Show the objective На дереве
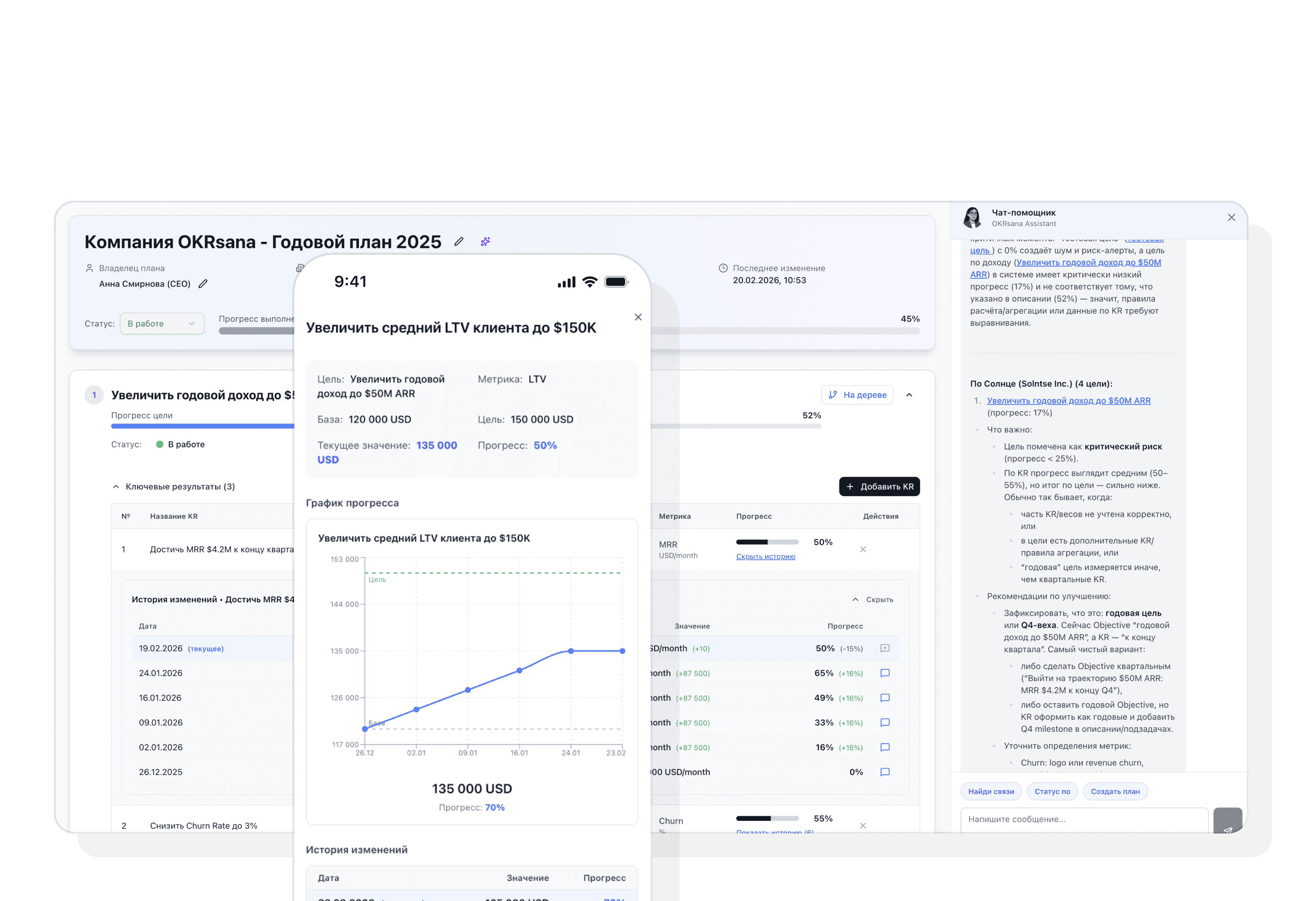 pyautogui.click(x=858, y=395)
